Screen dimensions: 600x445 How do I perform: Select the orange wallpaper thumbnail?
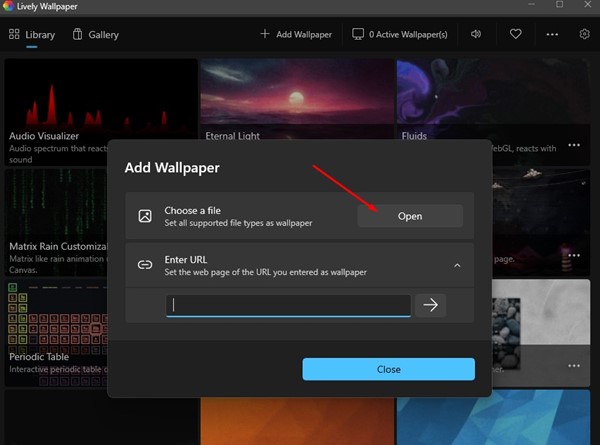(x=297, y=421)
